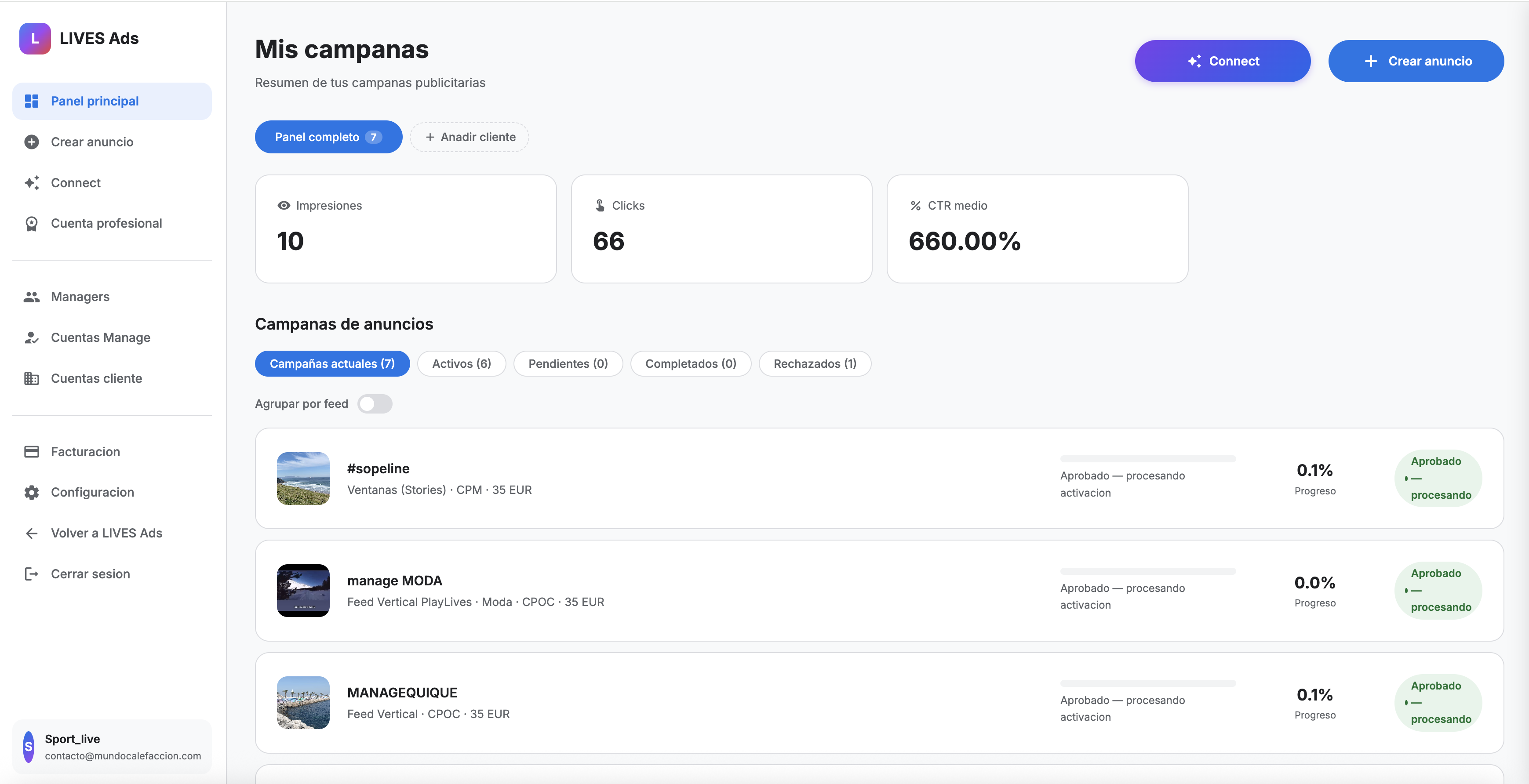Switch to the Activos (6) filter tab

click(x=461, y=363)
